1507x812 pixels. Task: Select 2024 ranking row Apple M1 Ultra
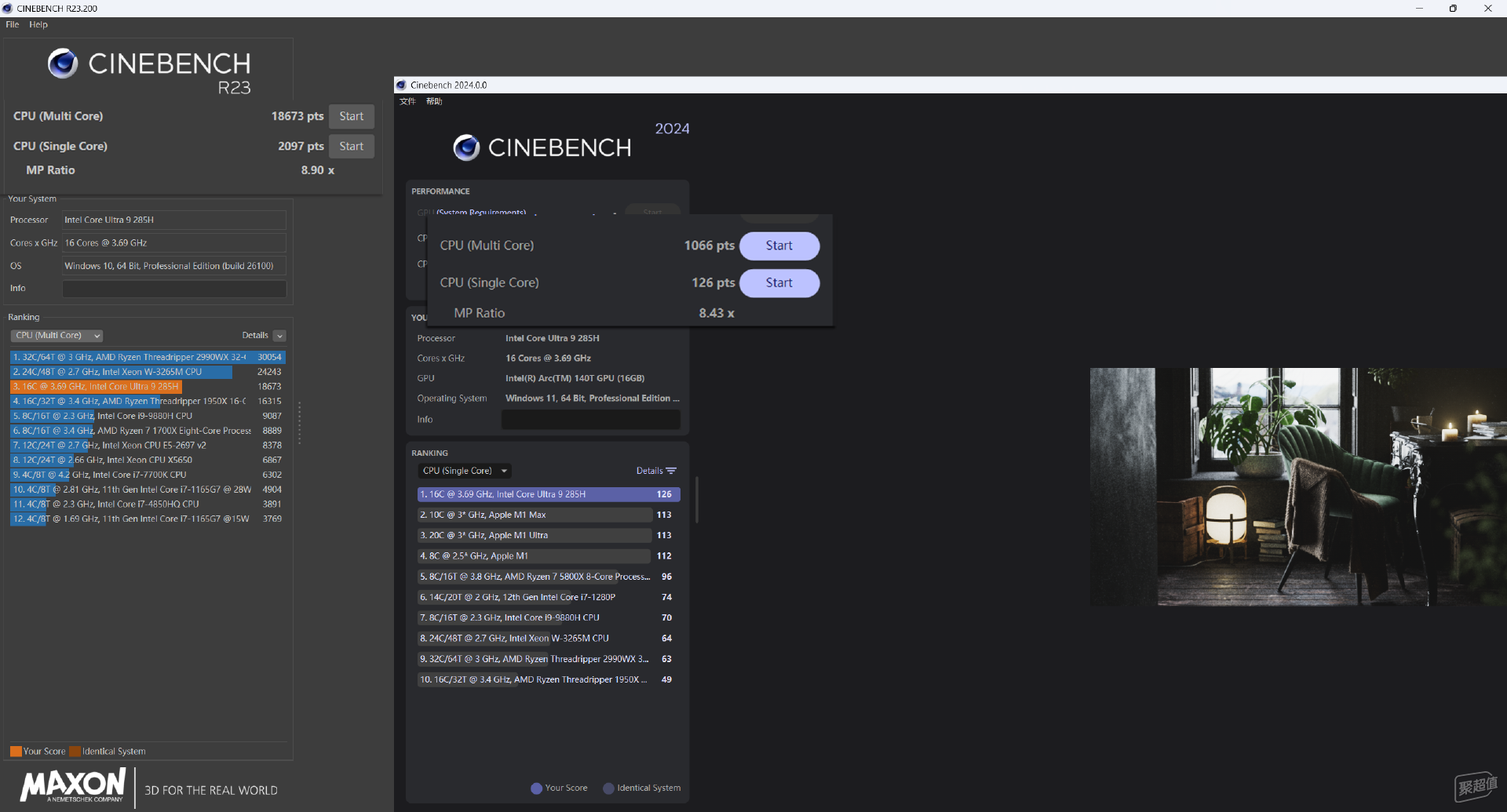549,535
